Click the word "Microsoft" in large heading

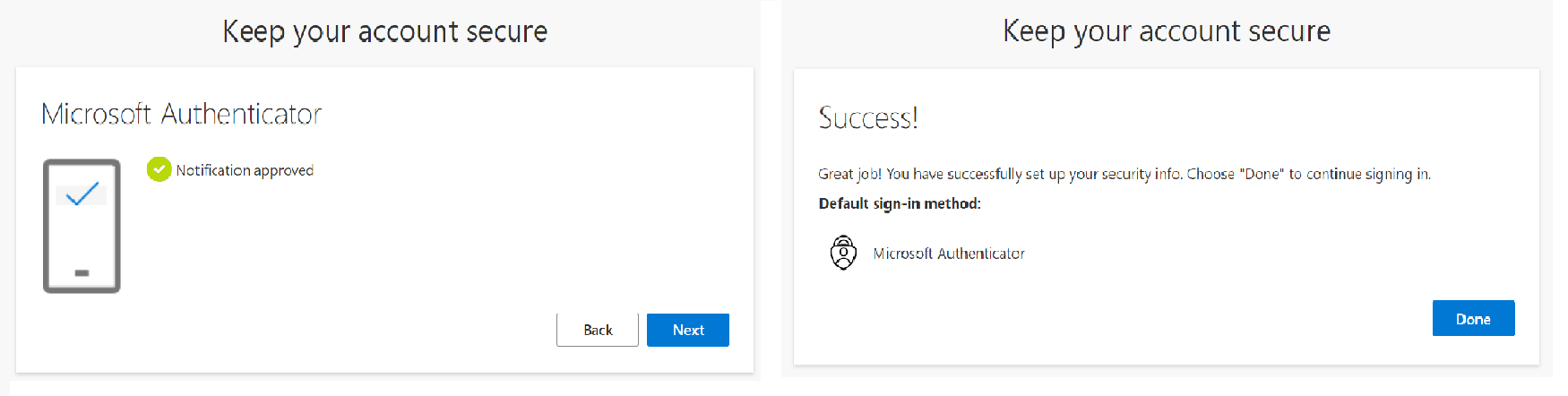[96, 115]
